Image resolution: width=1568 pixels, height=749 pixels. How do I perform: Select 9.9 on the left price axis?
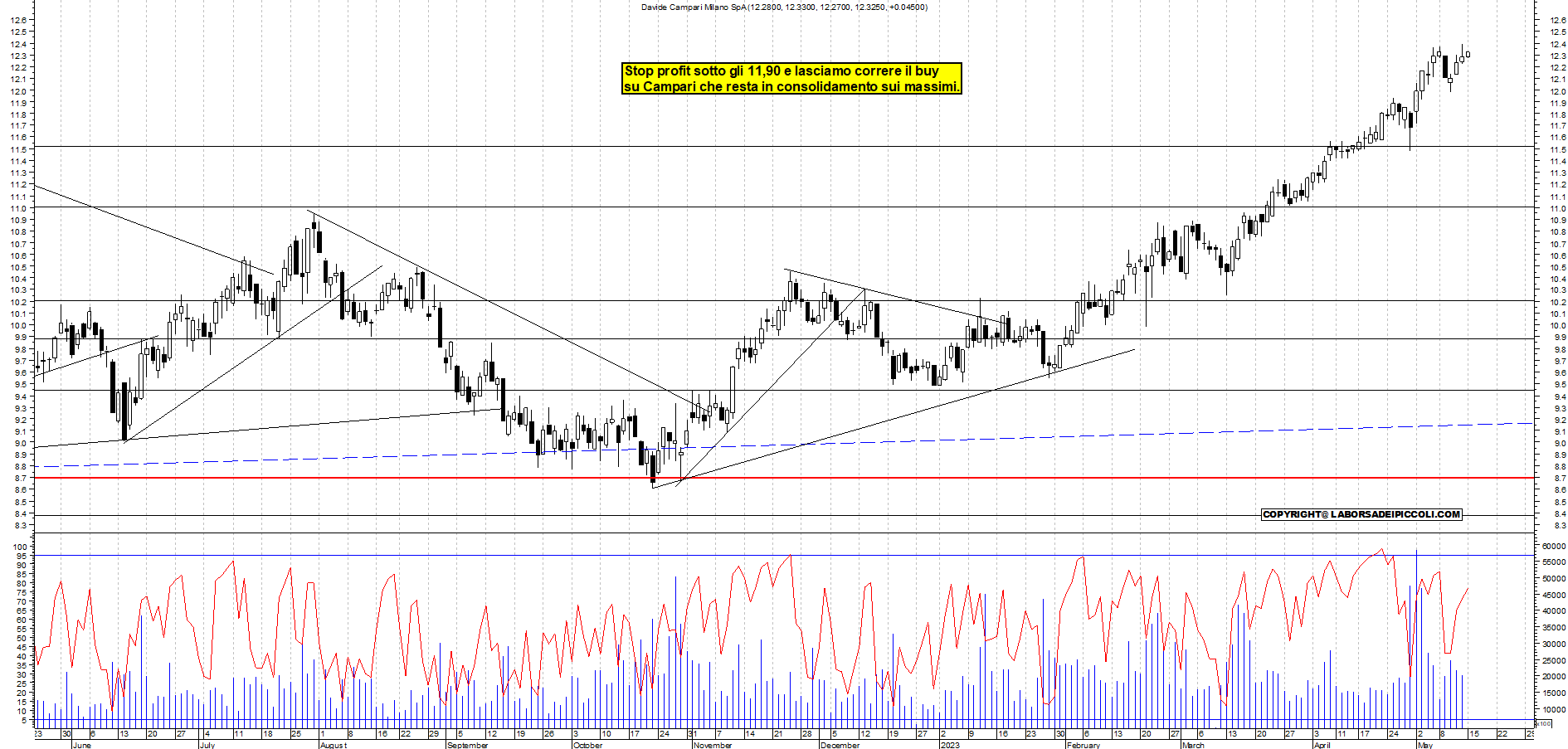coord(21,338)
